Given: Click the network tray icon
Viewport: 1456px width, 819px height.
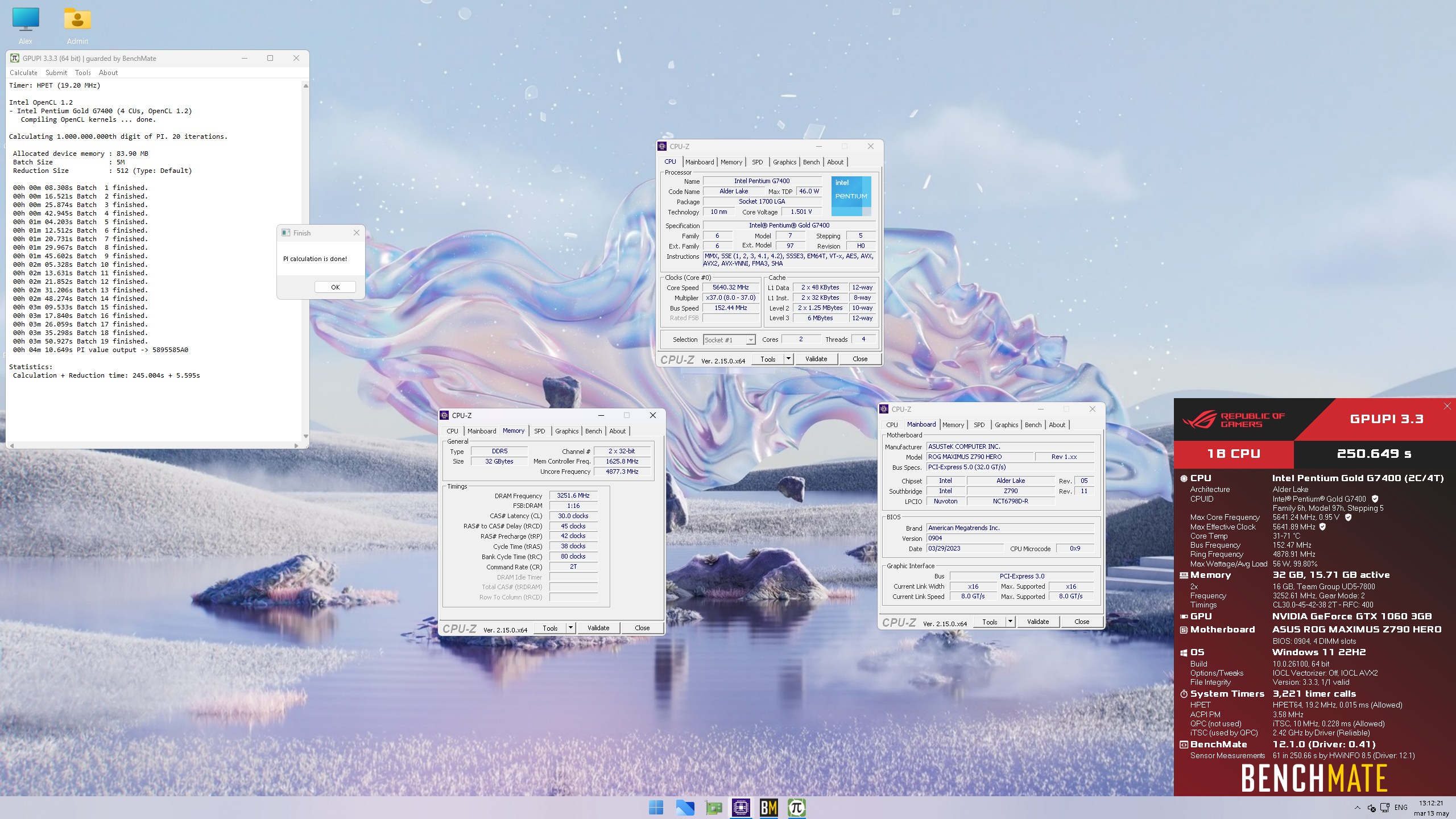Looking at the screenshot, I should (x=1385, y=808).
